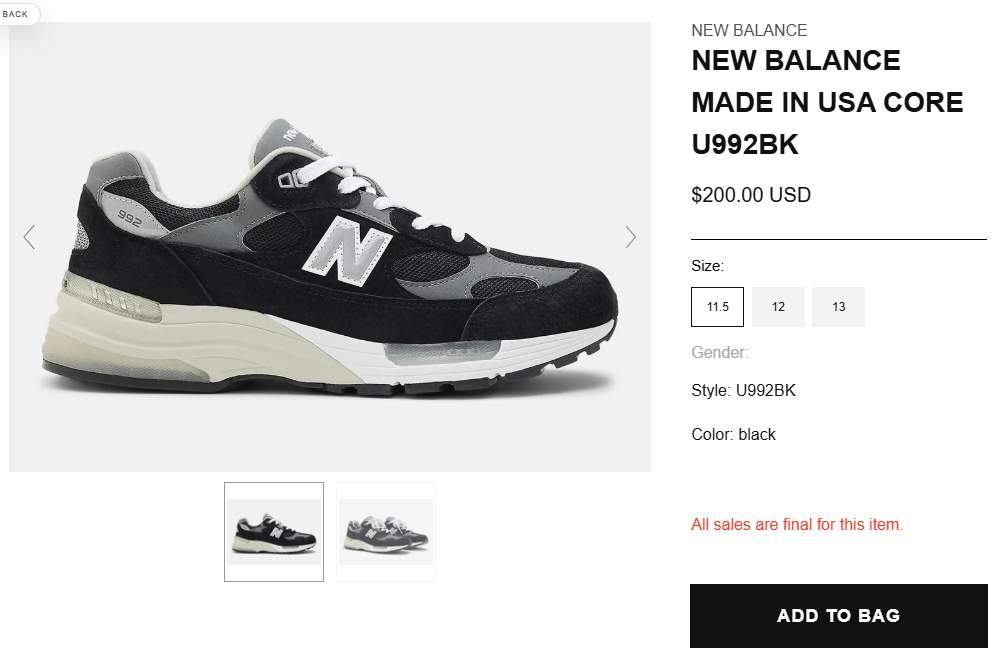
Task: Choose size 11.5
Action: (x=717, y=307)
